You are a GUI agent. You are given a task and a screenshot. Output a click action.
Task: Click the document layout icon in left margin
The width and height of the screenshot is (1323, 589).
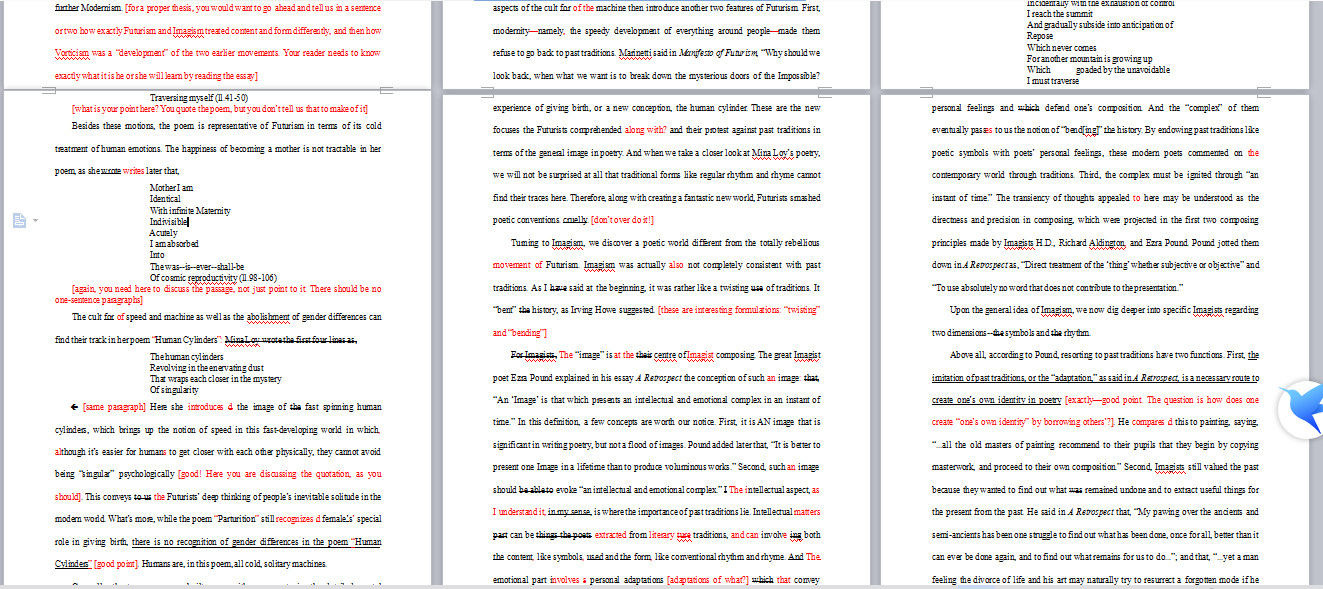[x=19, y=220]
